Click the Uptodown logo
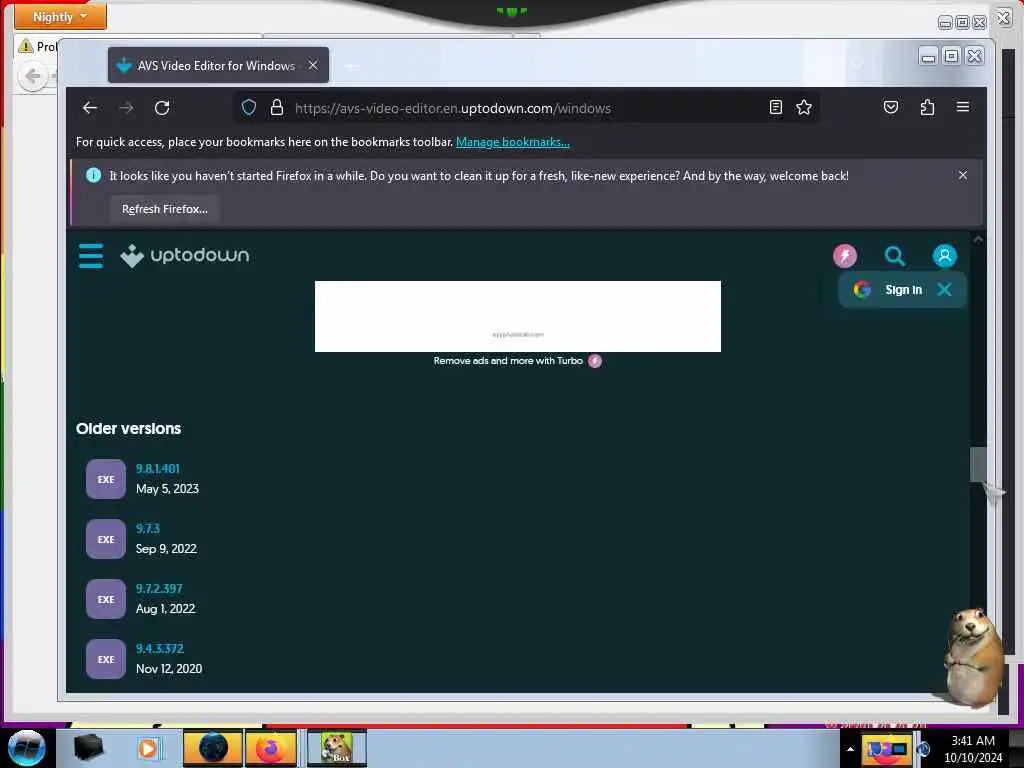 coord(185,255)
